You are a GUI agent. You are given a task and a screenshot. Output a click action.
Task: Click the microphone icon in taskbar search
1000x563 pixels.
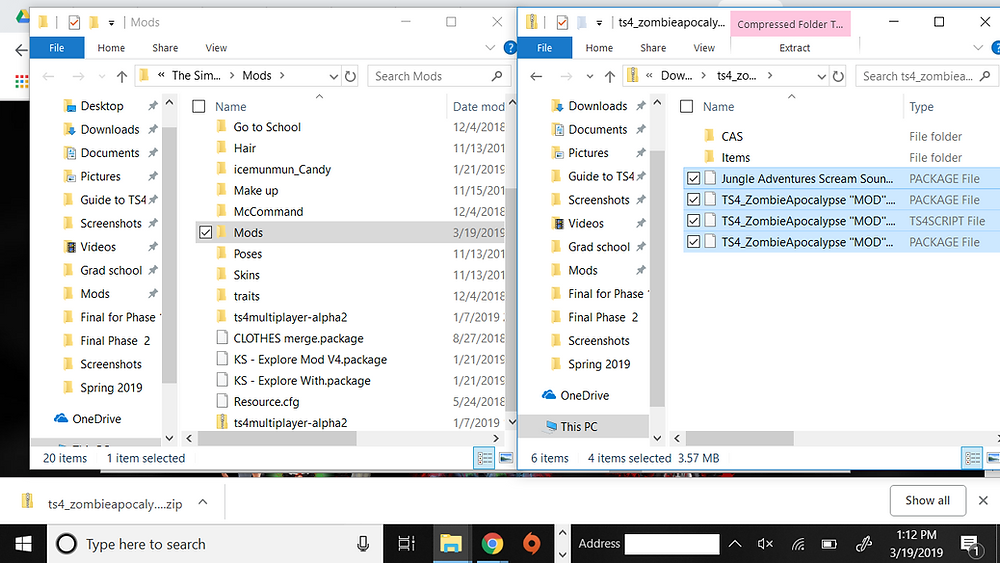(363, 544)
